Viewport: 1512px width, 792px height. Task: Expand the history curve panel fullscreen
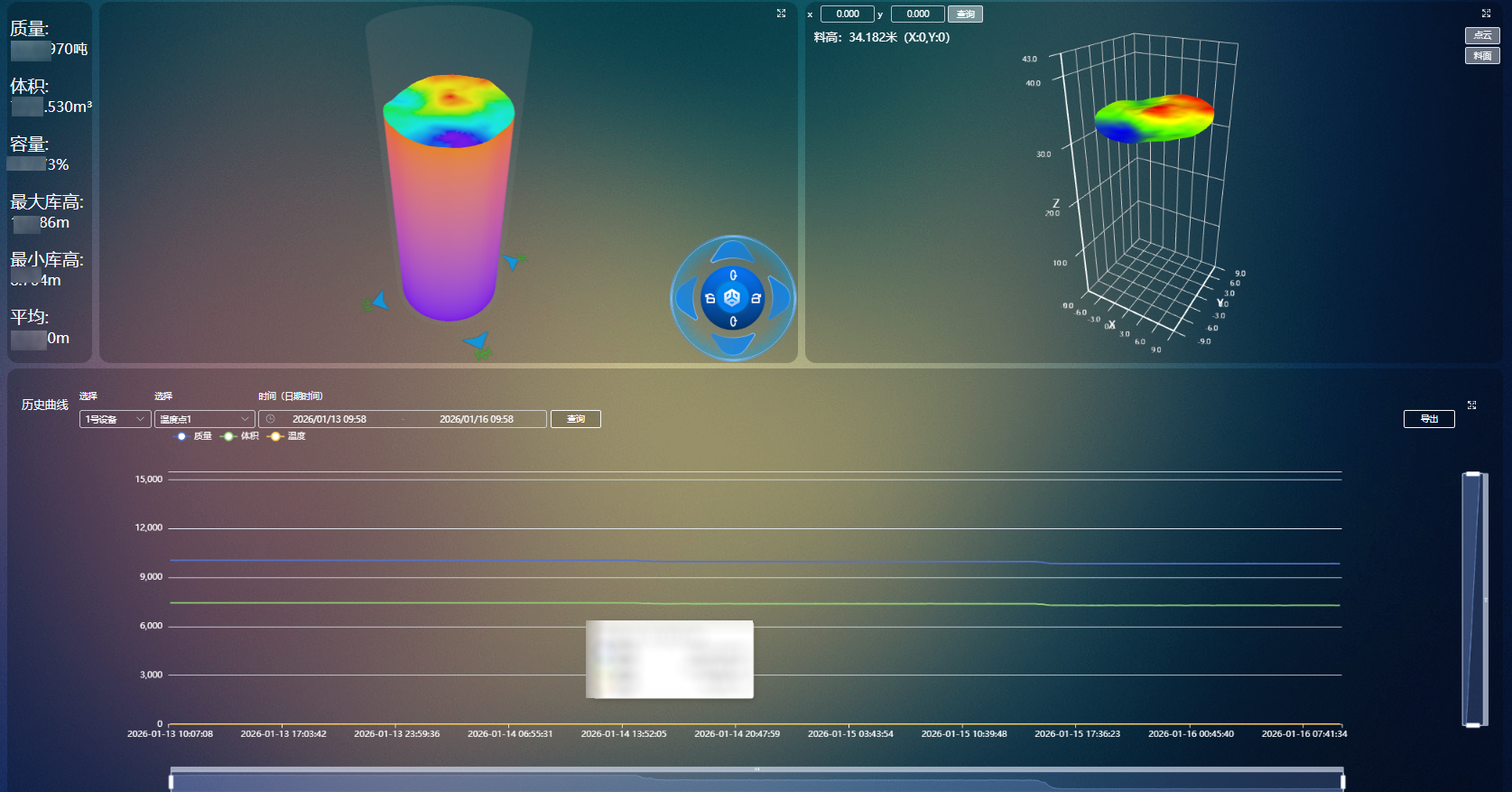[x=1471, y=405]
